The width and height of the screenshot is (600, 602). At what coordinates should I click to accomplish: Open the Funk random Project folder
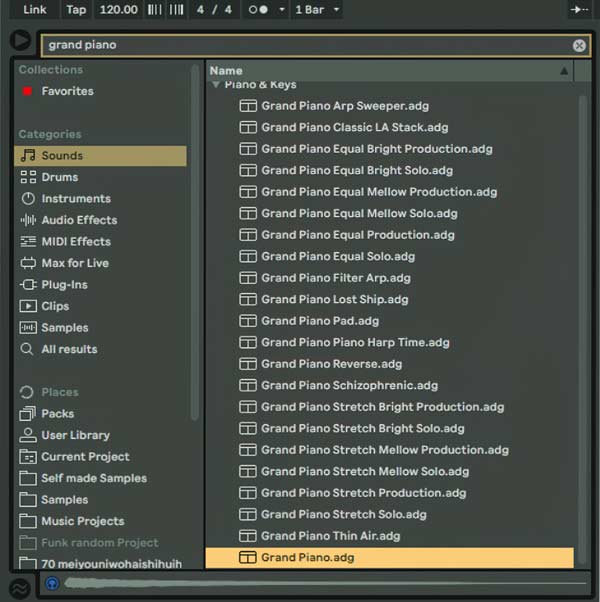click(x=100, y=542)
